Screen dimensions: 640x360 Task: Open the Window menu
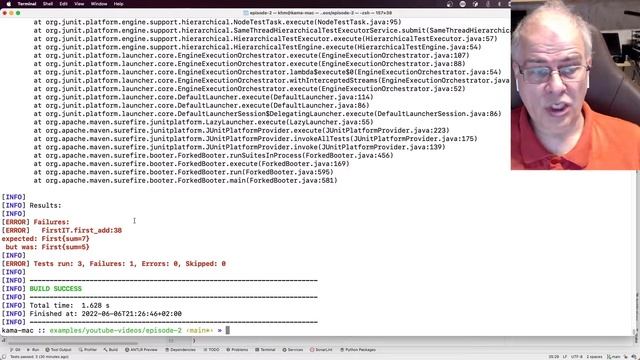[x=99, y=4]
